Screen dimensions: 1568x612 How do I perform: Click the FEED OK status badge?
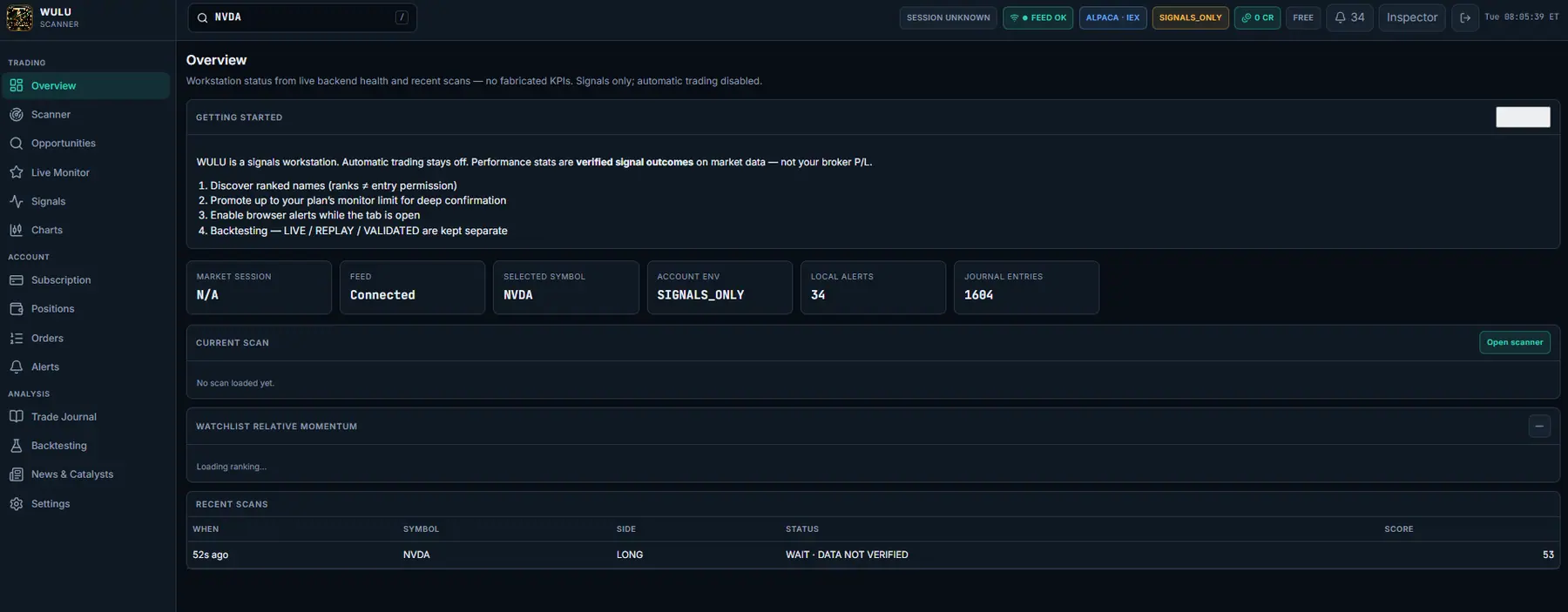(1037, 17)
